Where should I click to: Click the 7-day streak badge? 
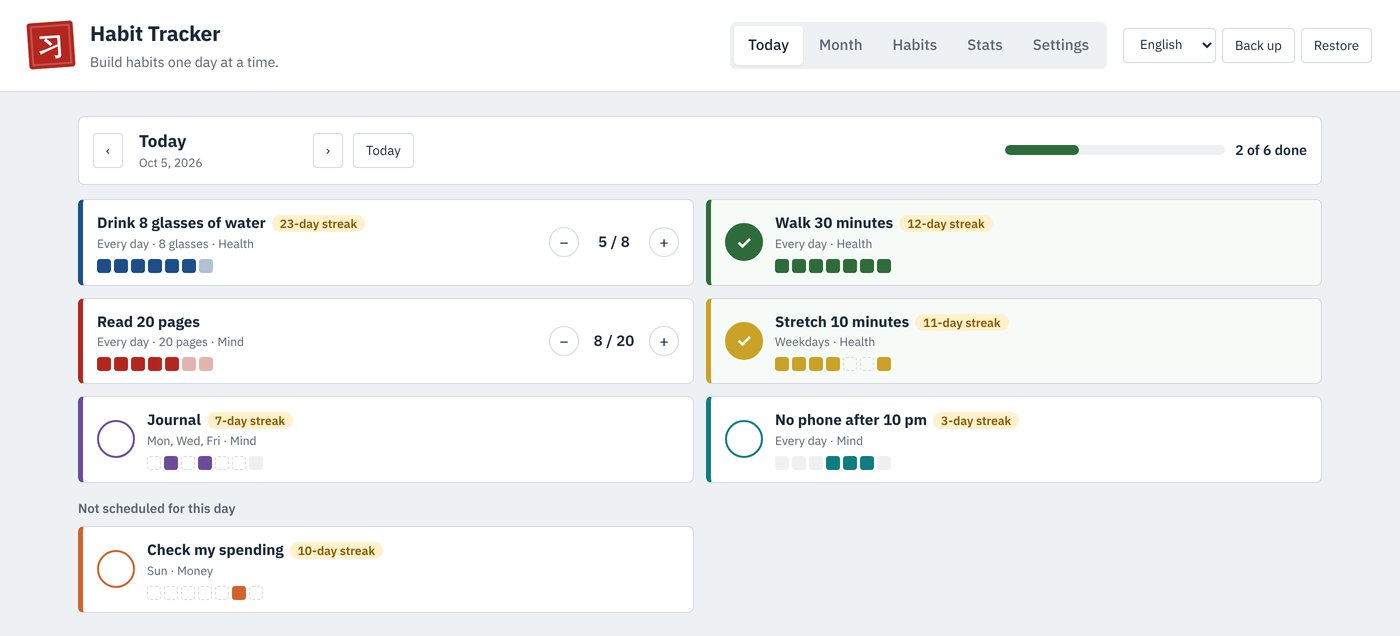click(x=250, y=421)
